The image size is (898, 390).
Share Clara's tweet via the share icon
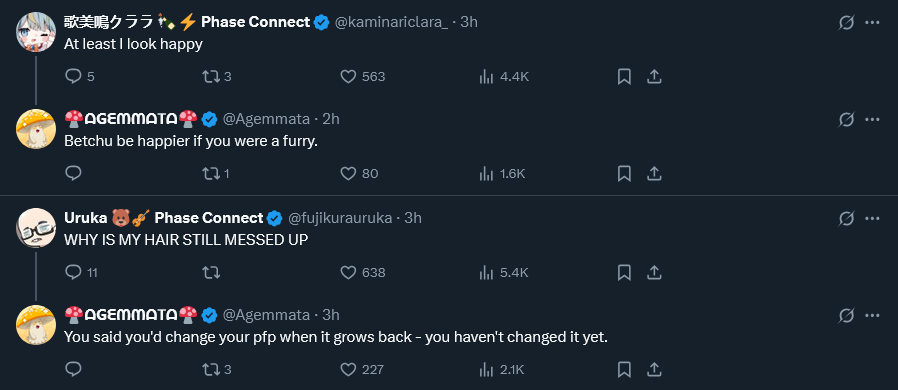(655, 76)
